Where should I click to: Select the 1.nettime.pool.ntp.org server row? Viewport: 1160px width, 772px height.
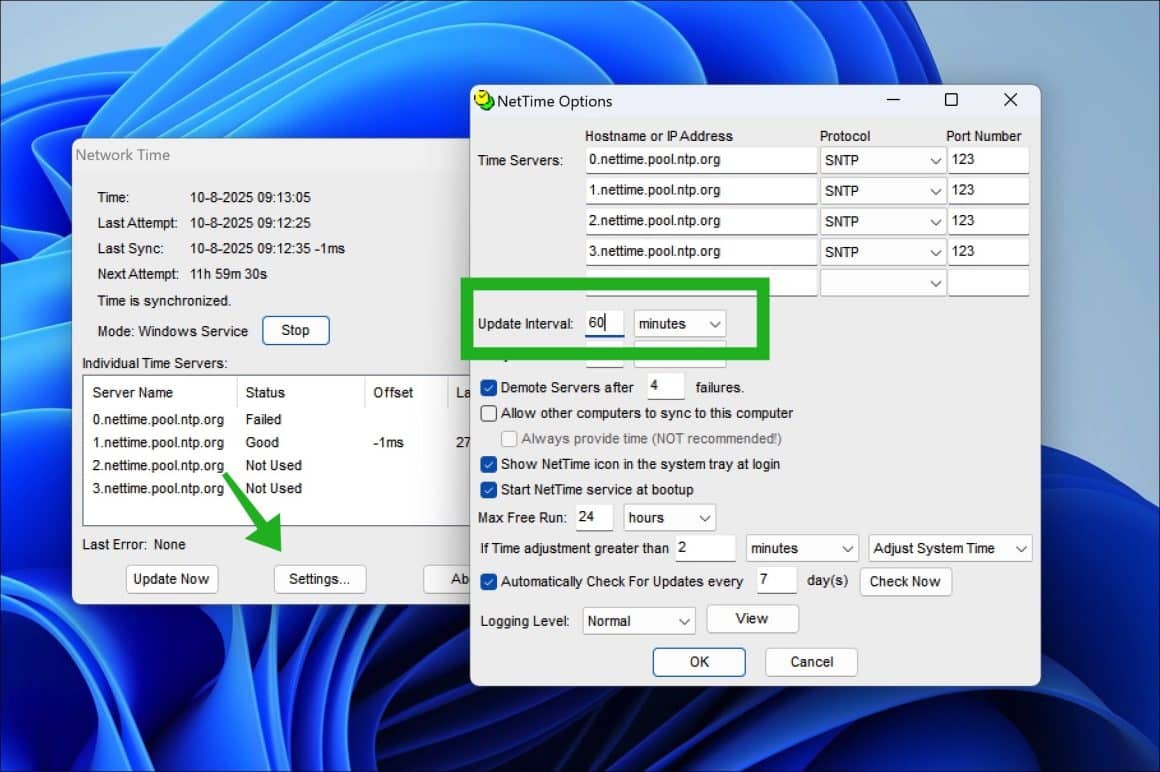pos(158,442)
